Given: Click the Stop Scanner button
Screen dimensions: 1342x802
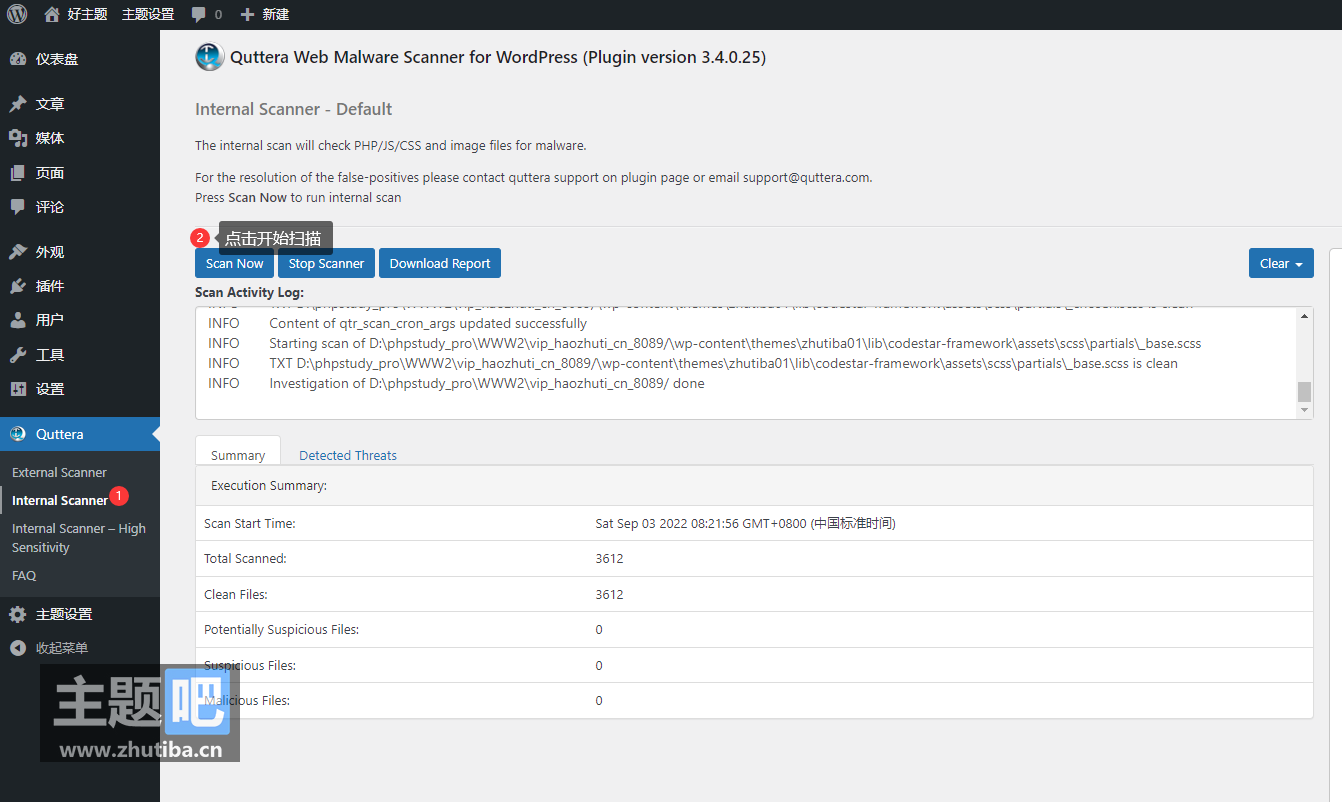Looking at the screenshot, I should 326,263.
